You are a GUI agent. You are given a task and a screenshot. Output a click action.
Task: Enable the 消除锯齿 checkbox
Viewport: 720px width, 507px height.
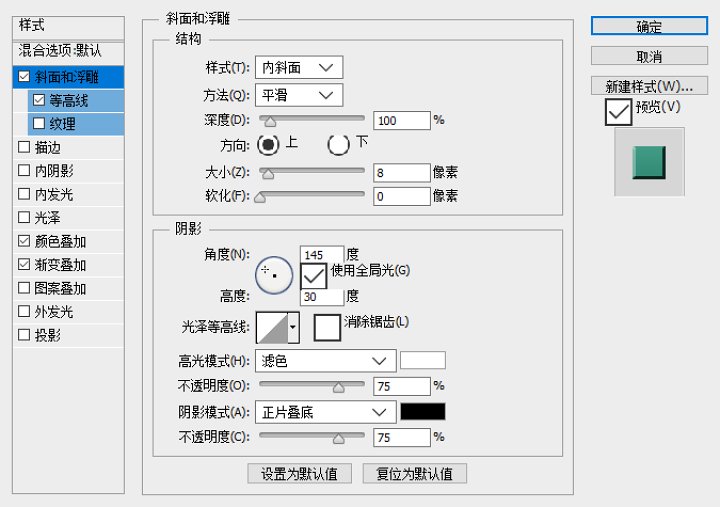click(328, 327)
